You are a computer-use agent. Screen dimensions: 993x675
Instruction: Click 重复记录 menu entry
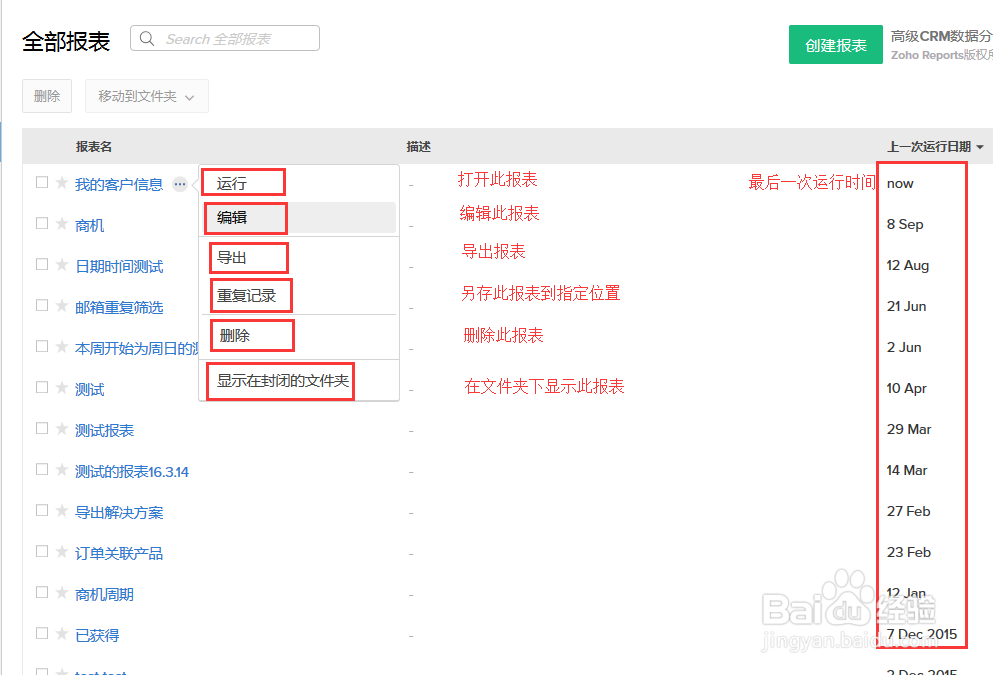click(x=246, y=295)
